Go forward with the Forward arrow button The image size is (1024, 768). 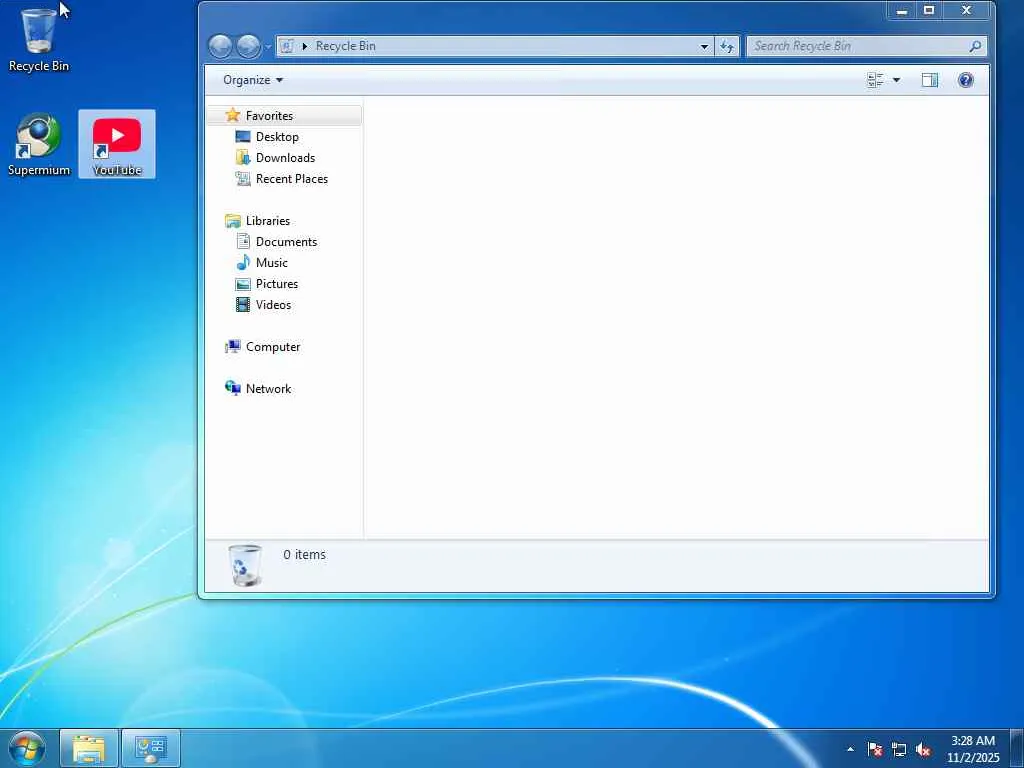[x=248, y=46]
